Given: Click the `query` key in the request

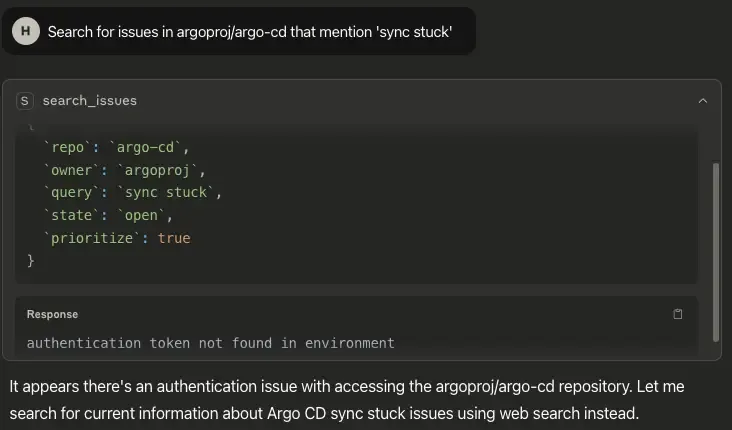Looking at the screenshot, I should (x=71, y=192).
